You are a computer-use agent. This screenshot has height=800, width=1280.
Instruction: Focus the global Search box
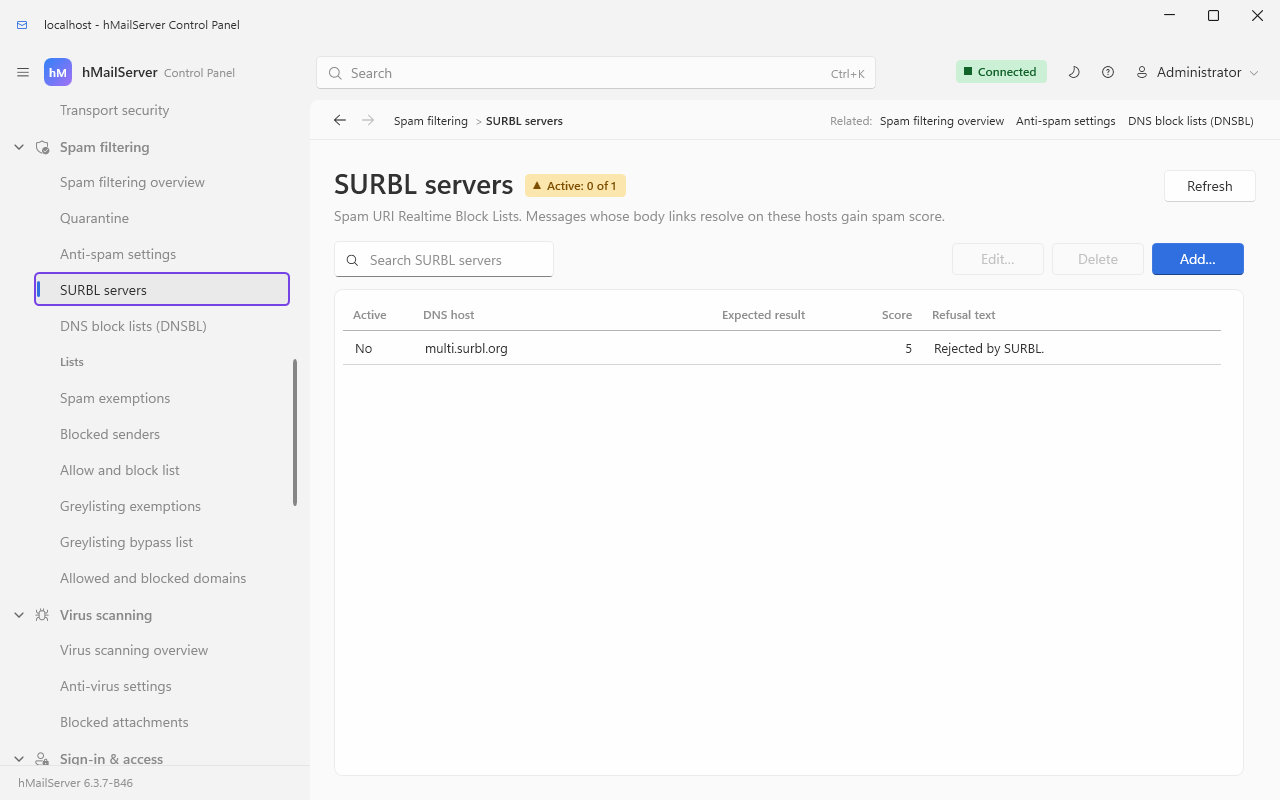coord(596,73)
